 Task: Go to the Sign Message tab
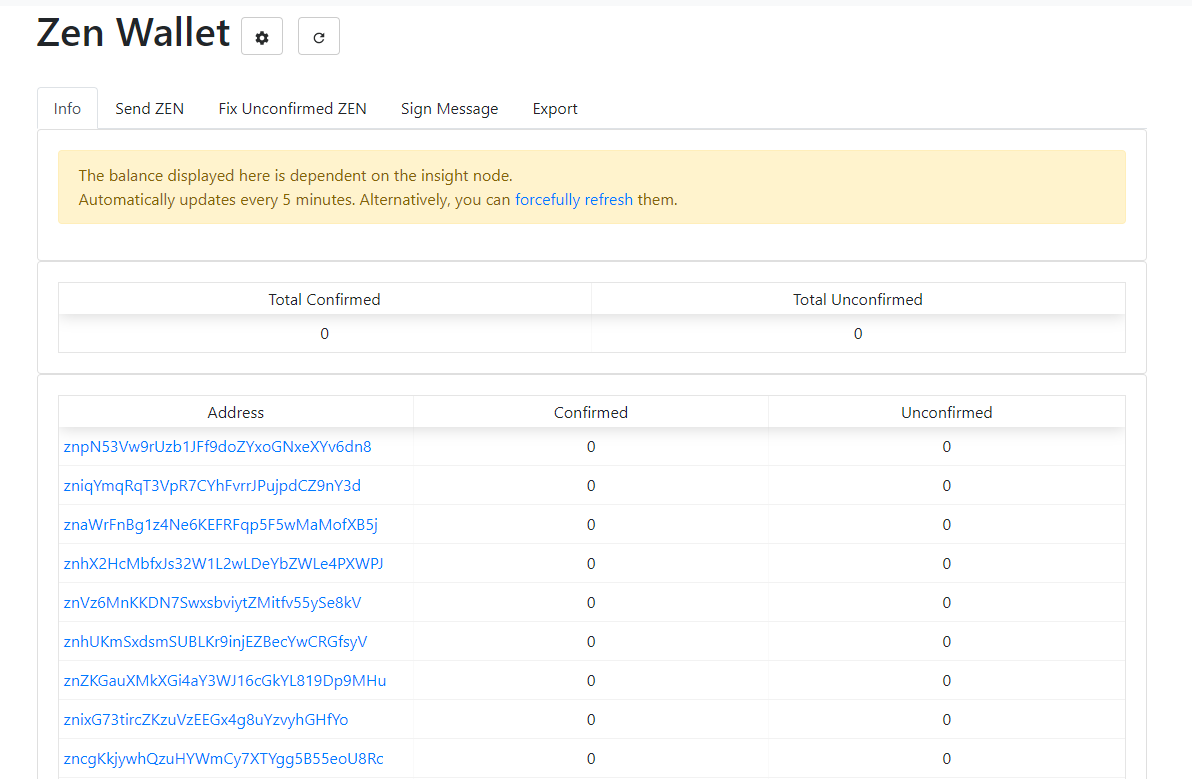click(x=449, y=109)
